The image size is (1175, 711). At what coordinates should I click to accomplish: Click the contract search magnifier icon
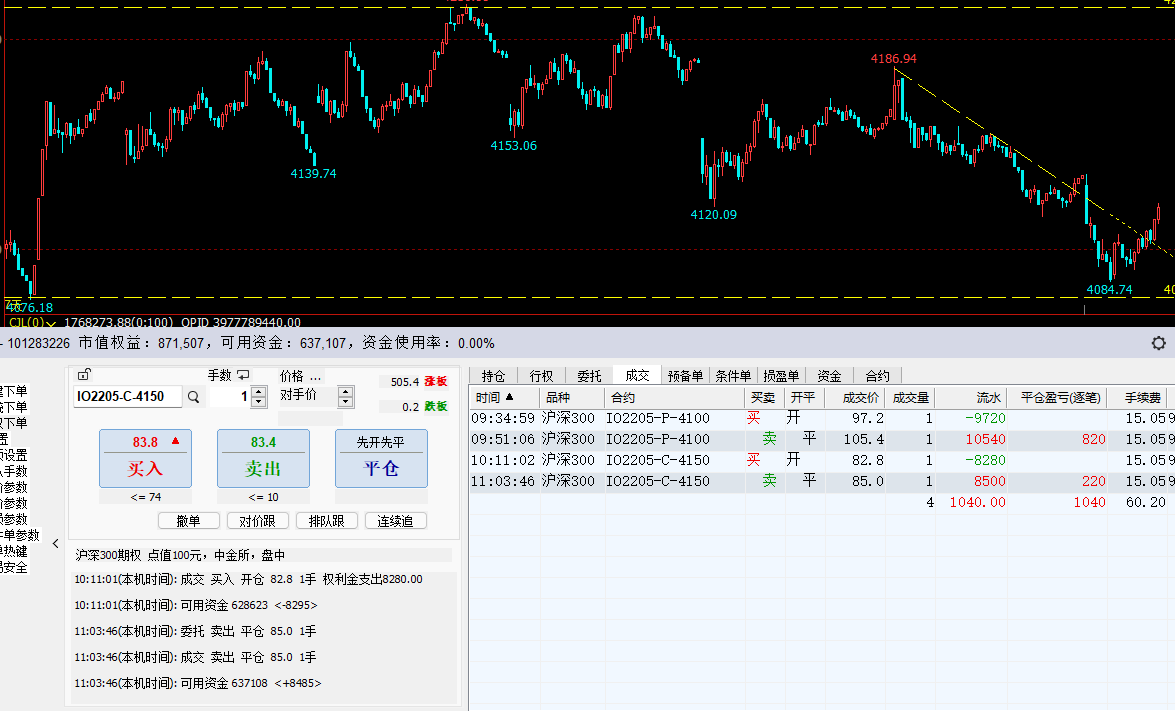click(x=194, y=397)
